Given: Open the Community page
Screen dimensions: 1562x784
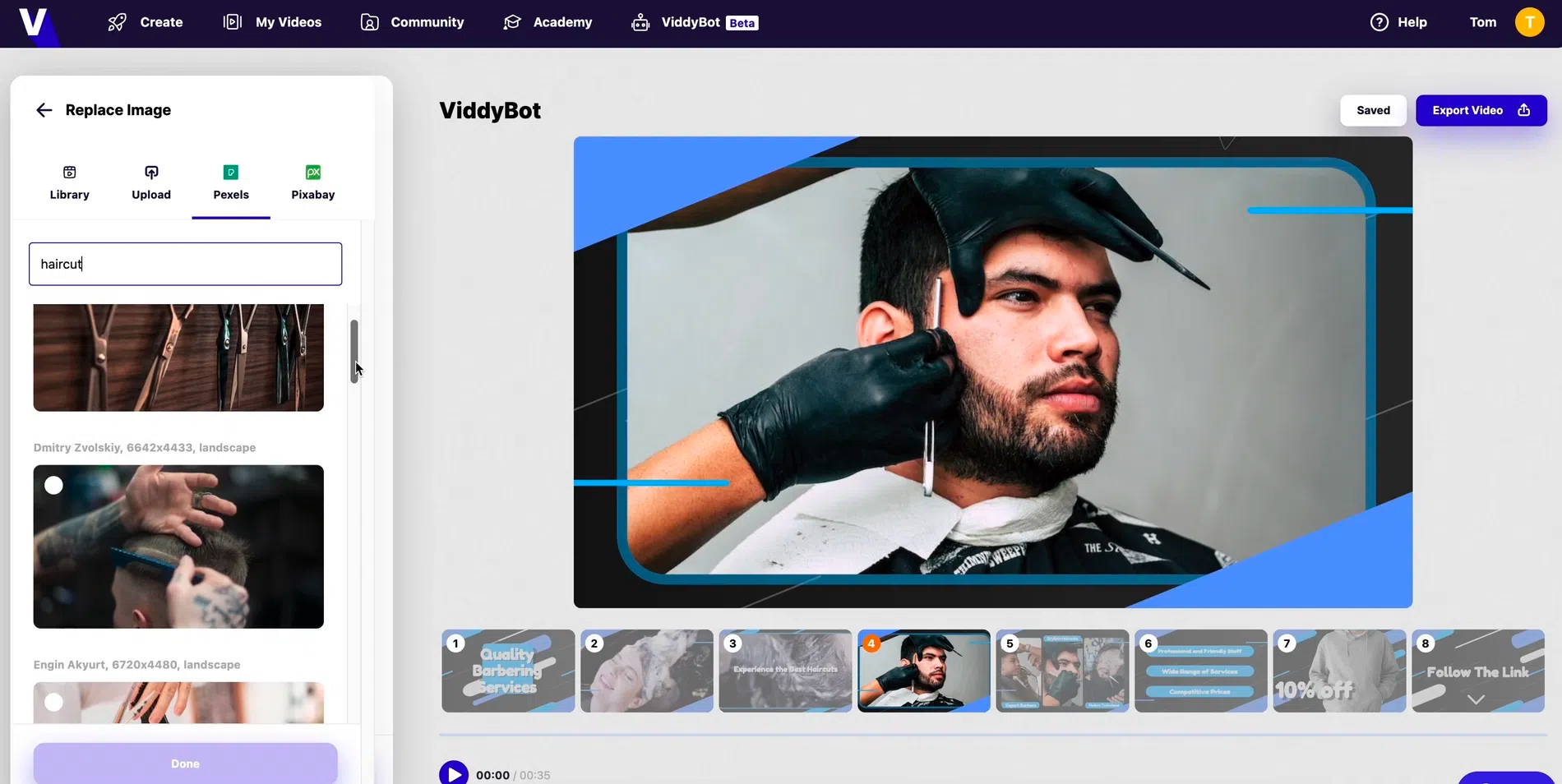Looking at the screenshot, I should click(412, 22).
